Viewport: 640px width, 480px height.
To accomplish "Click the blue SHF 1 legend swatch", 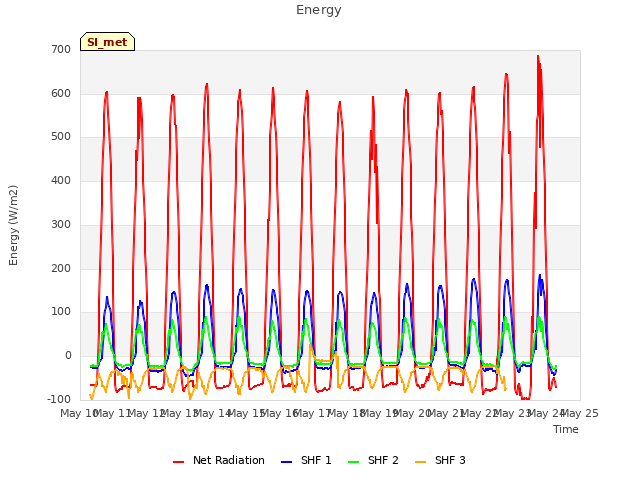I will 287,462.
